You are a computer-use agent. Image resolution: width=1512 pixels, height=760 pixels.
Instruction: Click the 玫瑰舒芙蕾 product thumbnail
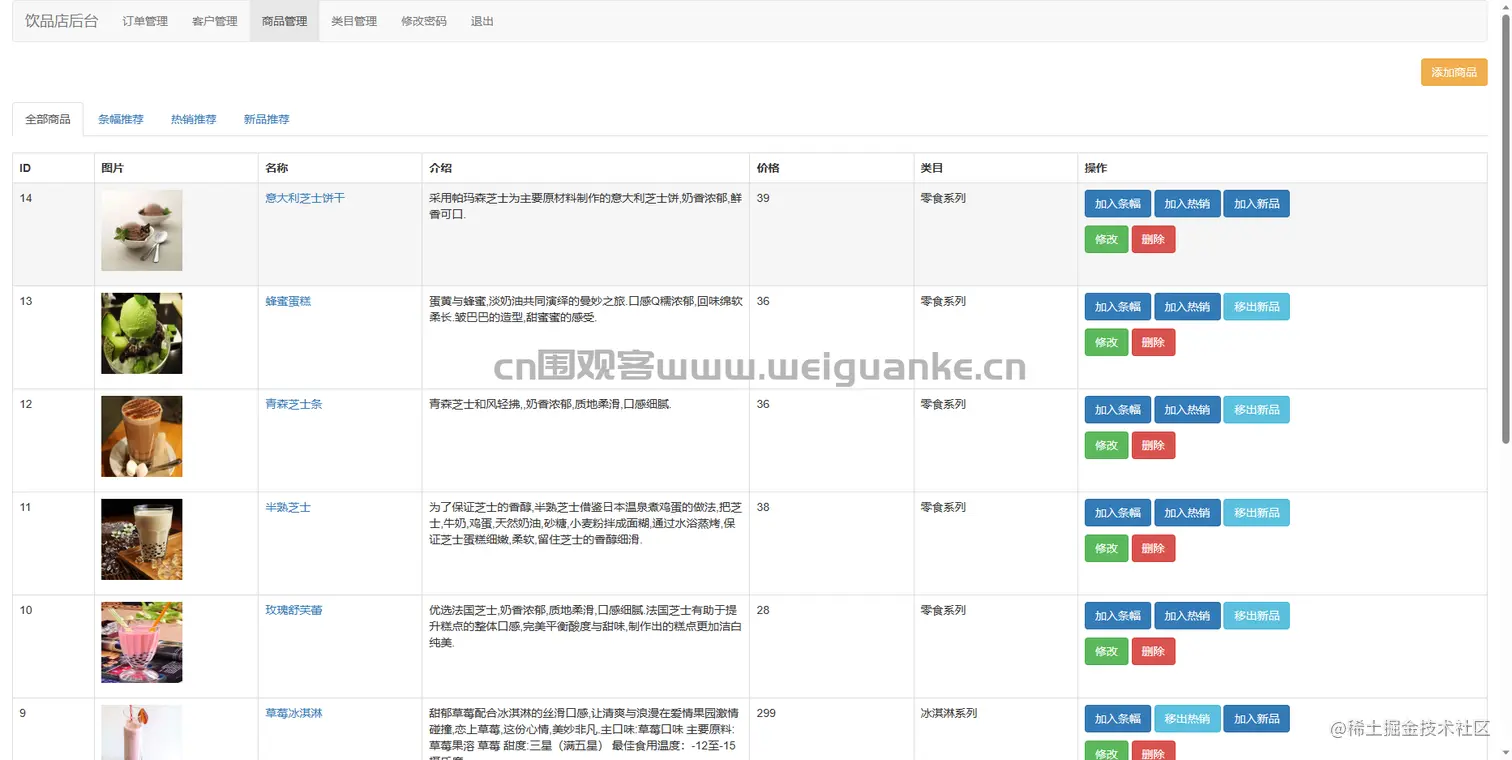tap(142, 642)
